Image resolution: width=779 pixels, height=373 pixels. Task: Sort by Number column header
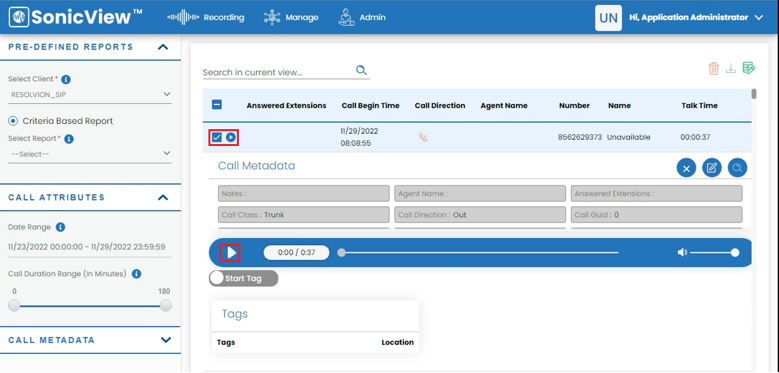(574, 105)
